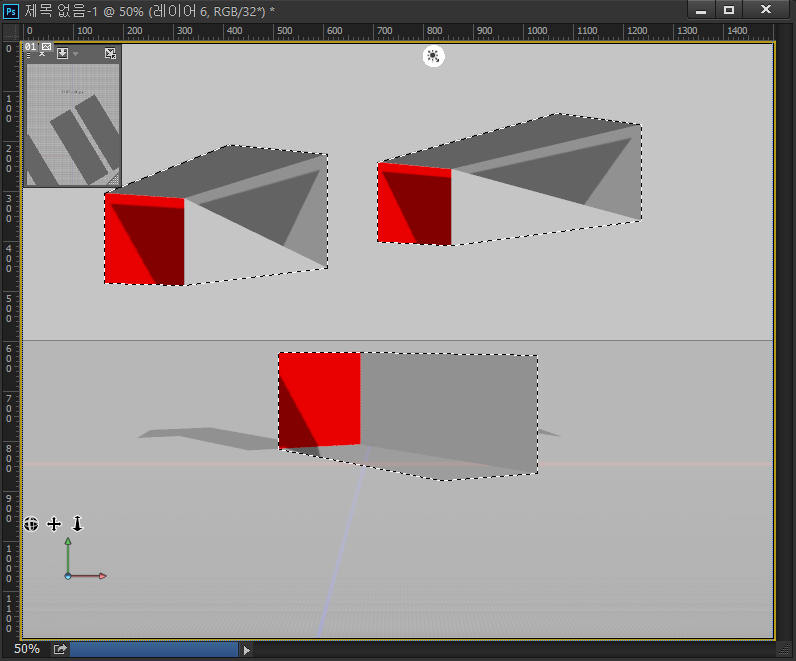Image resolution: width=796 pixels, height=661 pixels.
Task: Click the red X axis arrow
Action: coord(101,576)
